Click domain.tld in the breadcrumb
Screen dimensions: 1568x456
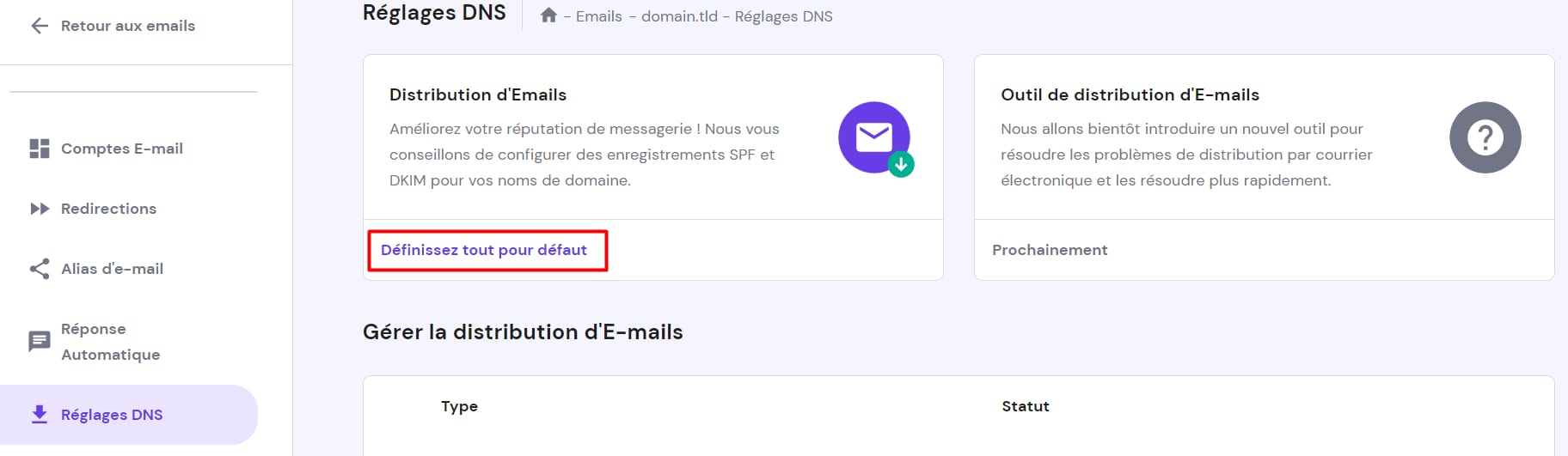pos(679,16)
